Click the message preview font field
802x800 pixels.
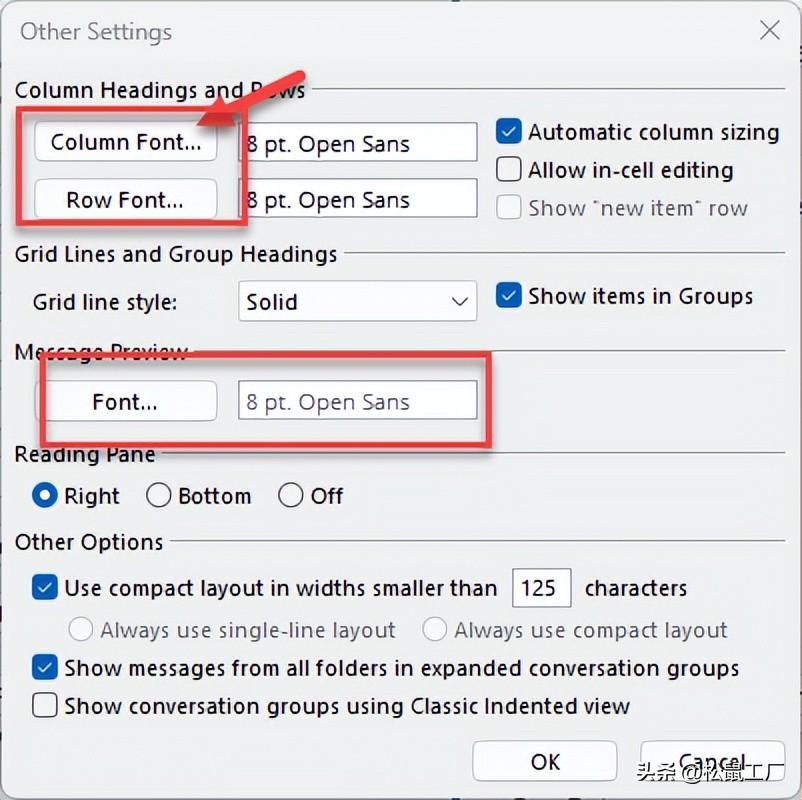pos(357,402)
